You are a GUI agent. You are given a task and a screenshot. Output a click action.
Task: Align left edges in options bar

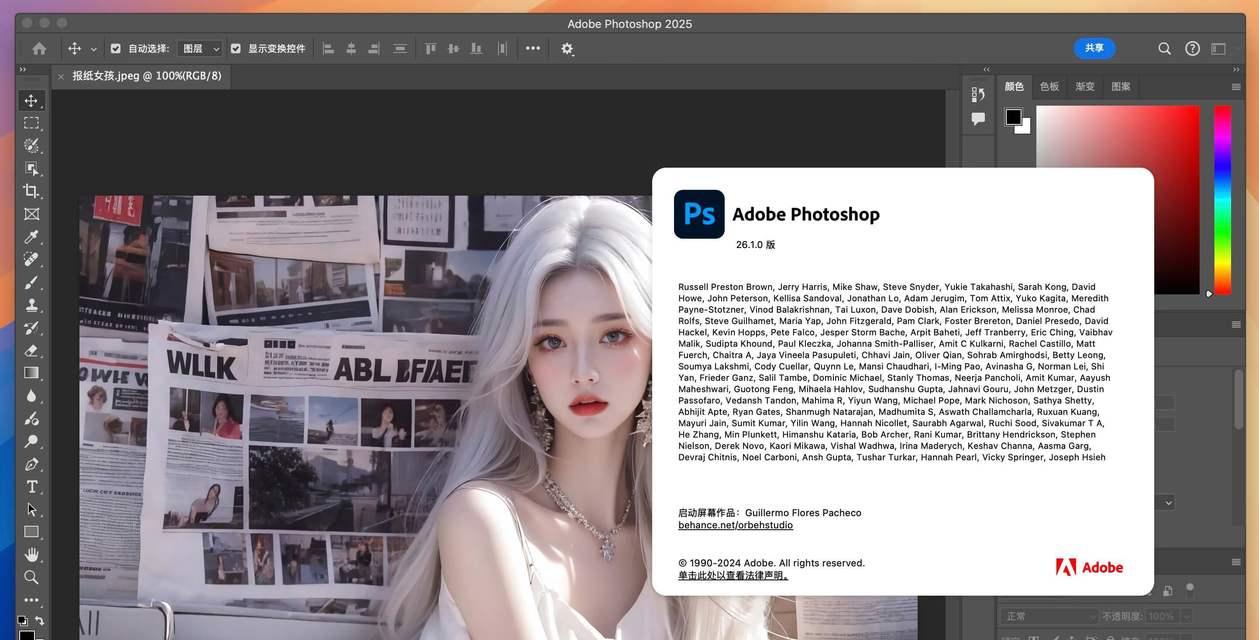point(327,48)
